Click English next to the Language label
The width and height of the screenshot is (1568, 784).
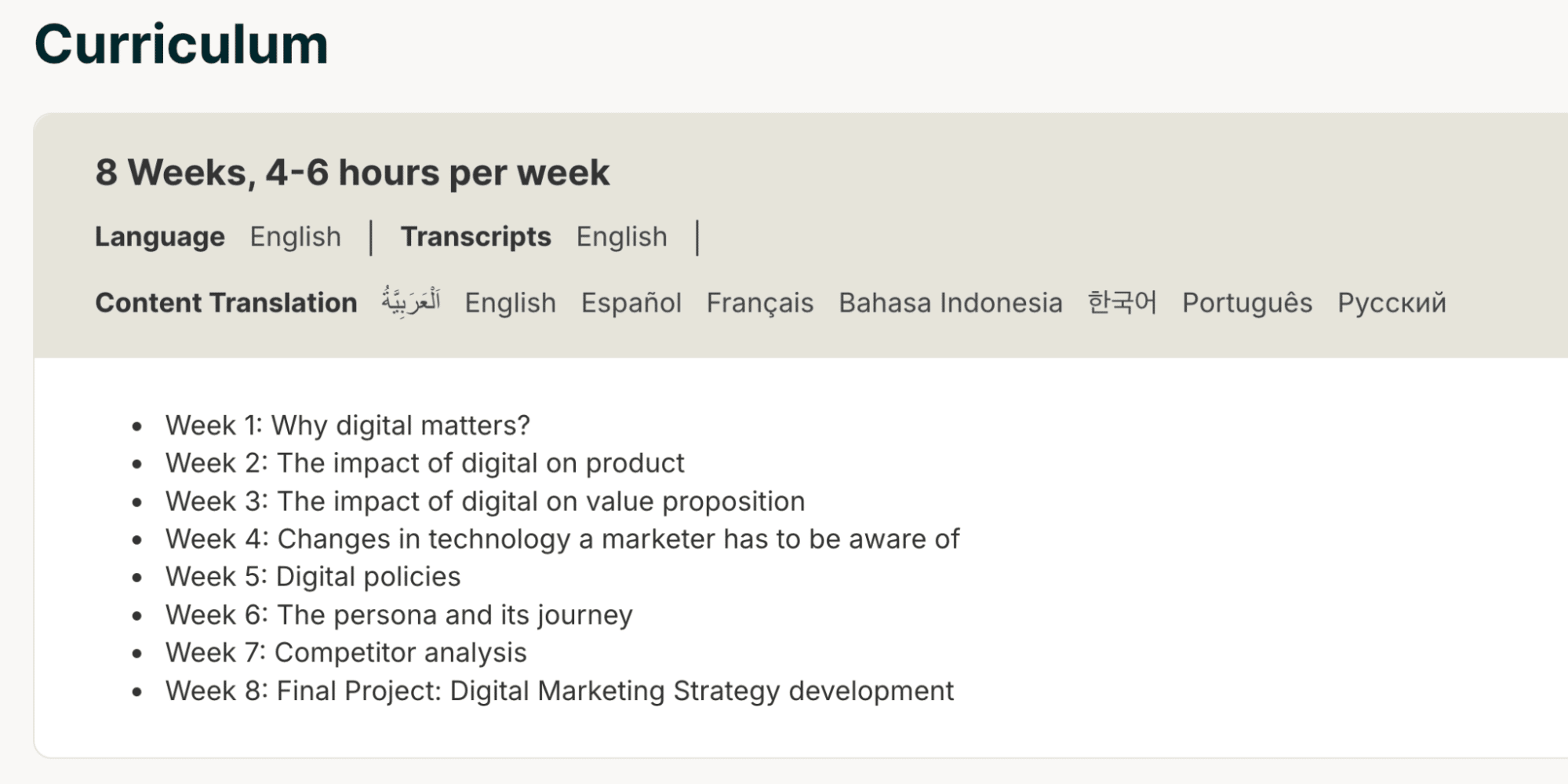click(x=295, y=237)
